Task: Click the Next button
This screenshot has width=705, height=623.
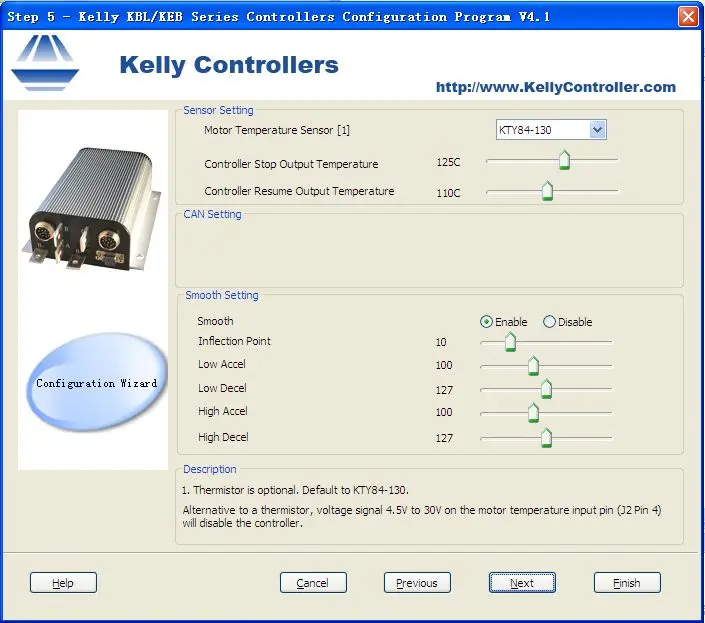Action: (x=522, y=583)
